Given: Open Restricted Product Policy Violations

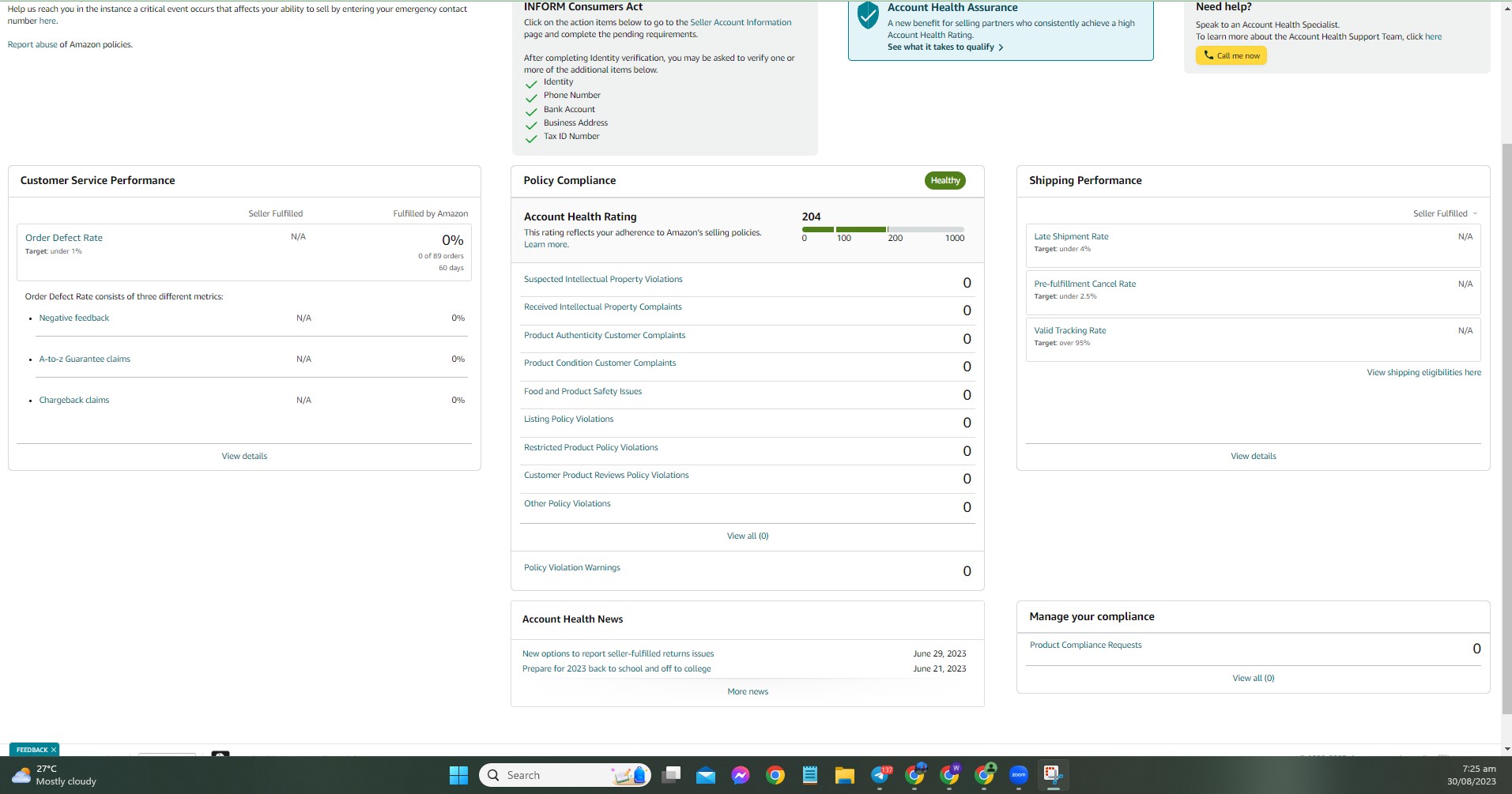Looking at the screenshot, I should point(590,447).
